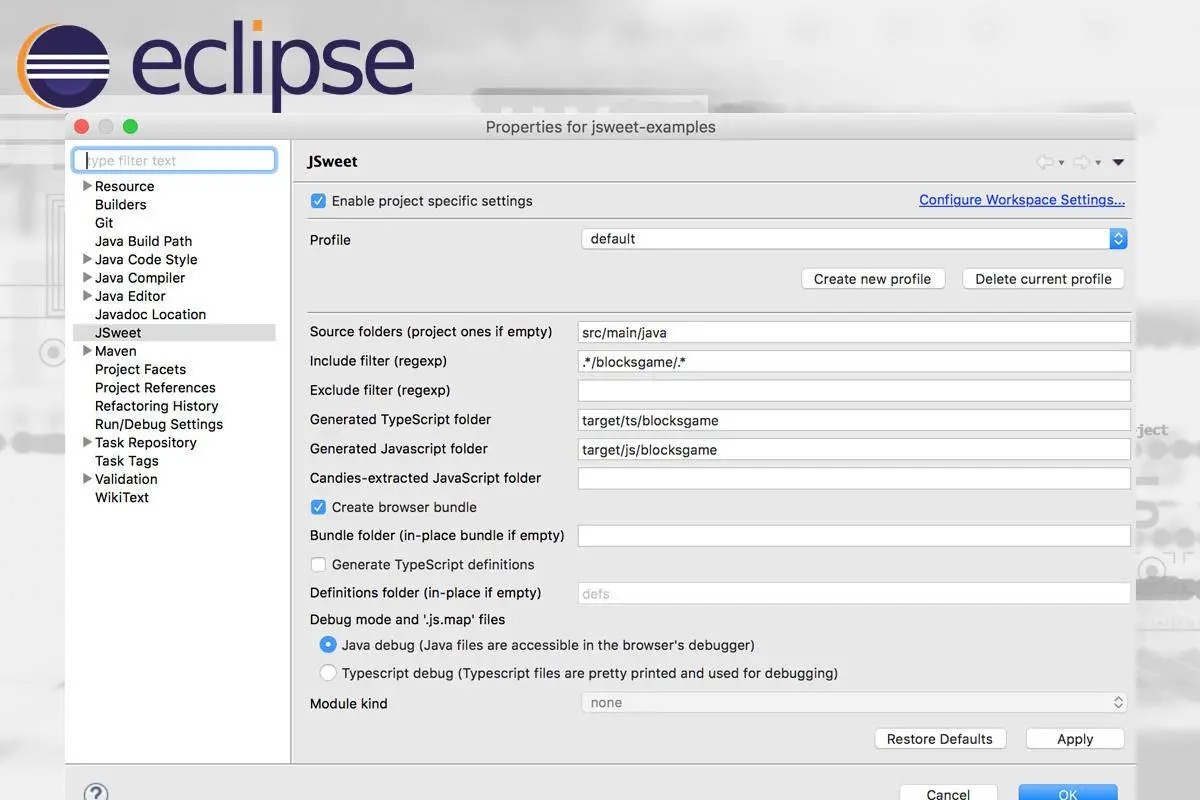Select the JSweet properties page

[118, 333]
